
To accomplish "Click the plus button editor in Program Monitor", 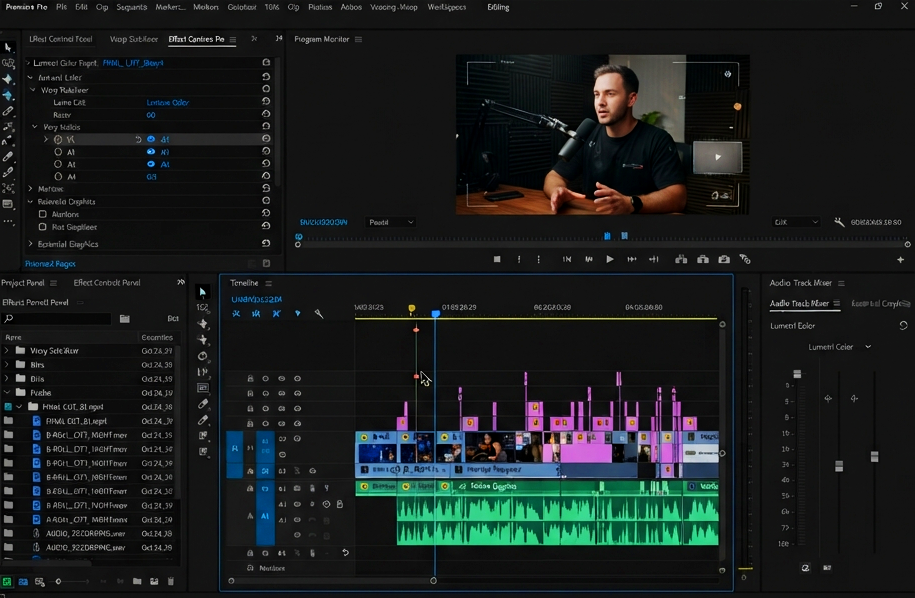I will [900, 260].
